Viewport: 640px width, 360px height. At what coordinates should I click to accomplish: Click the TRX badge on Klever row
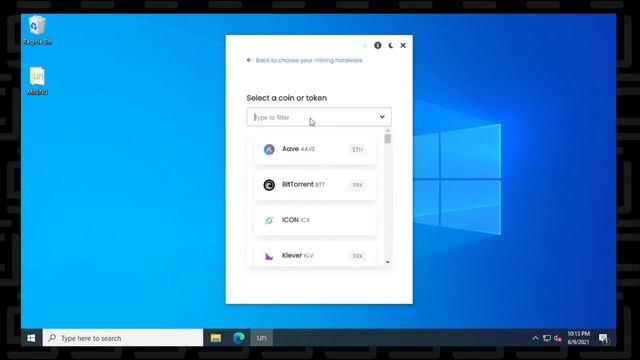click(x=358, y=256)
